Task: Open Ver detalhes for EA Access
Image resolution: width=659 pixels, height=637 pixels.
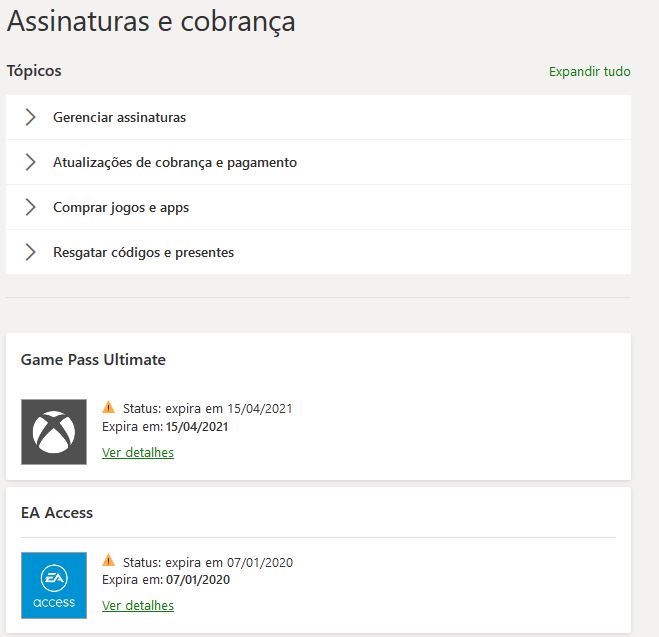Action: pos(138,606)
